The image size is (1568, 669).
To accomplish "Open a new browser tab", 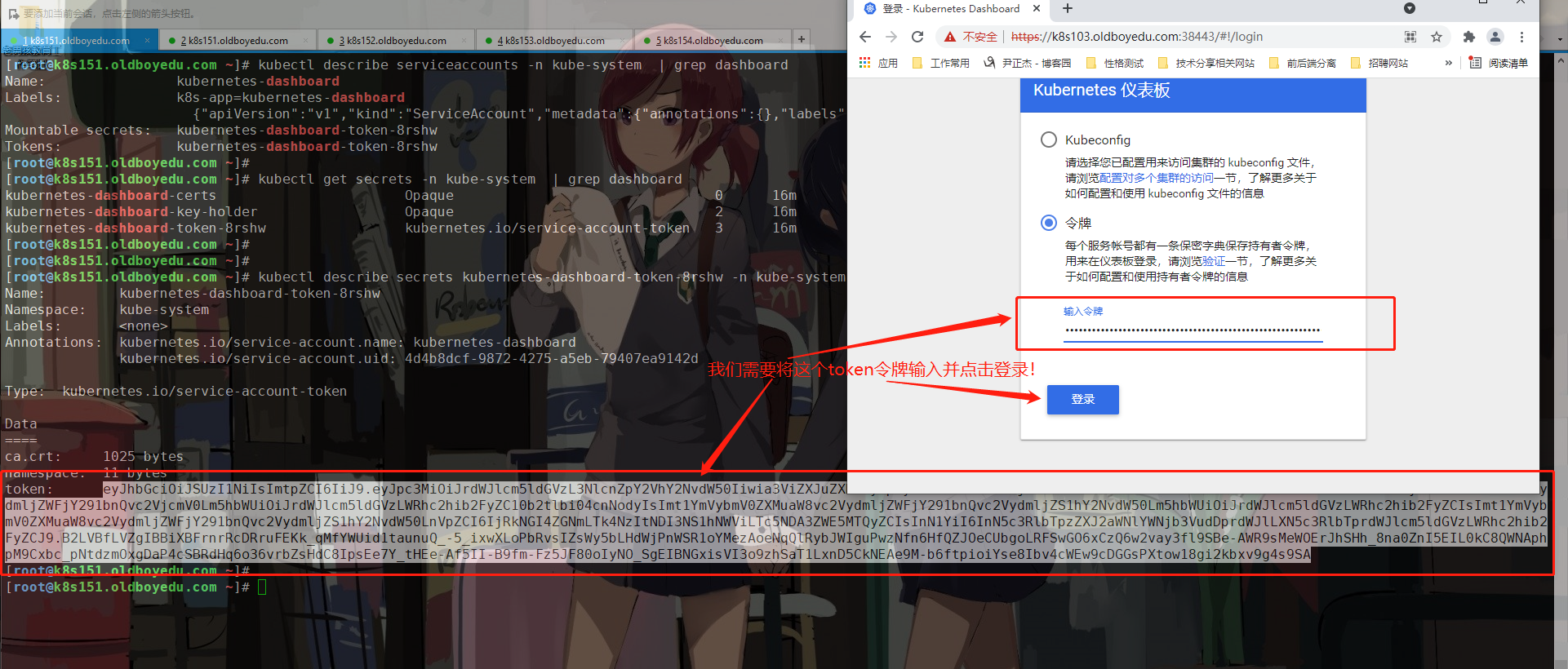I will 1068,9.
